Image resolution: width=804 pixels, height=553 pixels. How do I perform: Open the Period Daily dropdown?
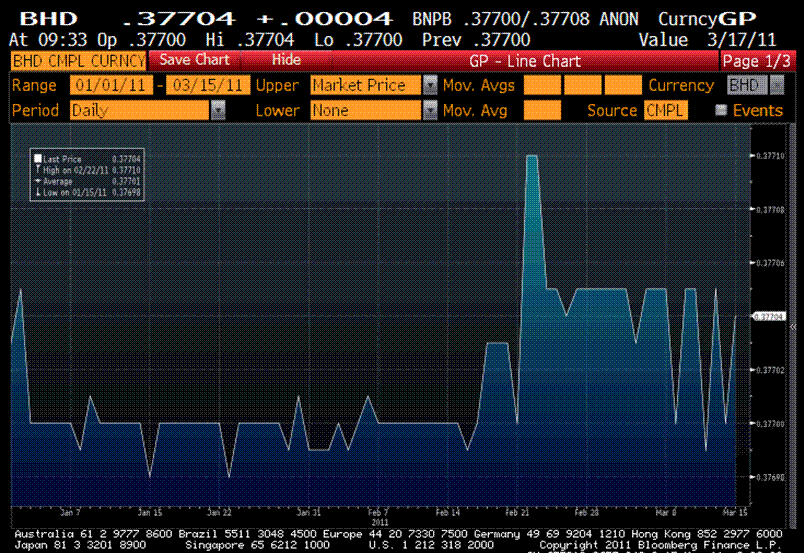tap(218, 111)
